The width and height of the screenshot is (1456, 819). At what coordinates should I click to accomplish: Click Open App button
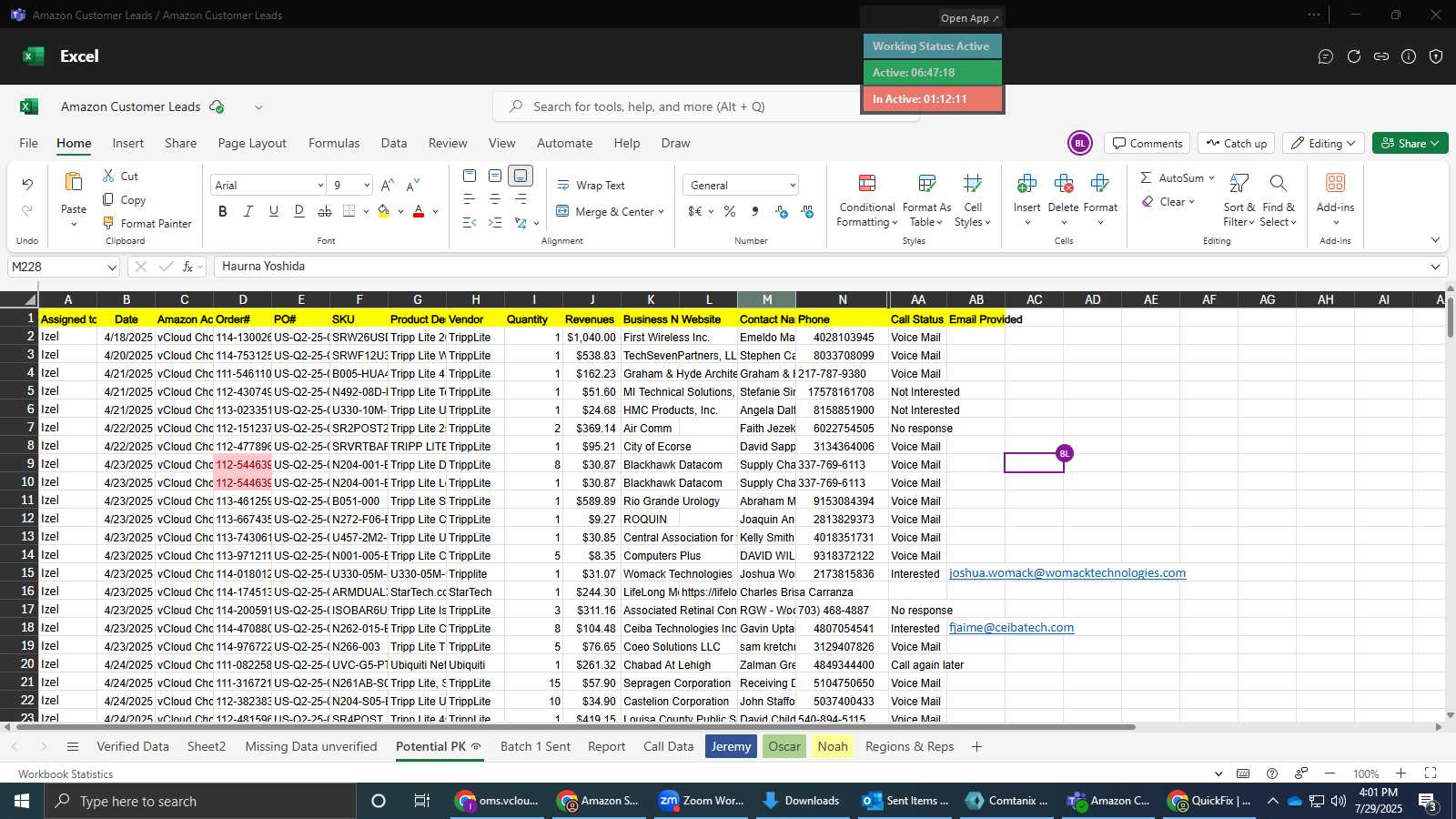pyautogui.click(x=969, y=18)
